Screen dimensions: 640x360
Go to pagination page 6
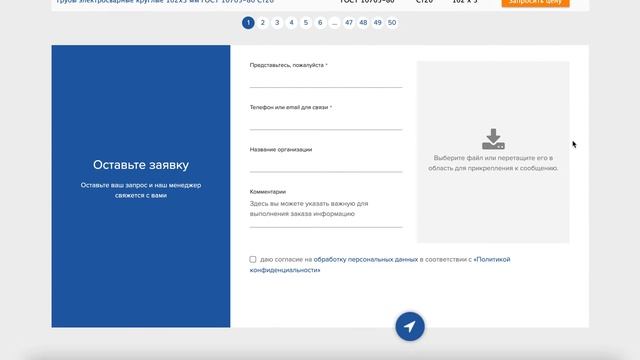[x=320, y=23]
